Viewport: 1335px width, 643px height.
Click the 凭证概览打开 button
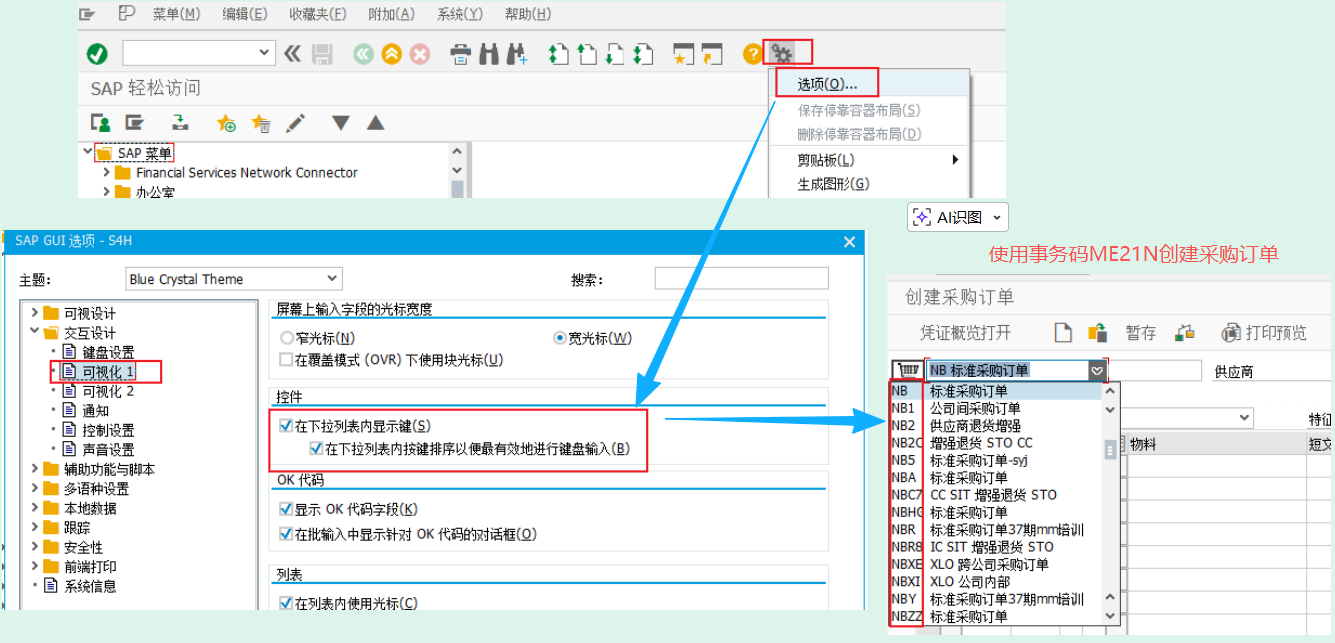(x=965, y=333)
